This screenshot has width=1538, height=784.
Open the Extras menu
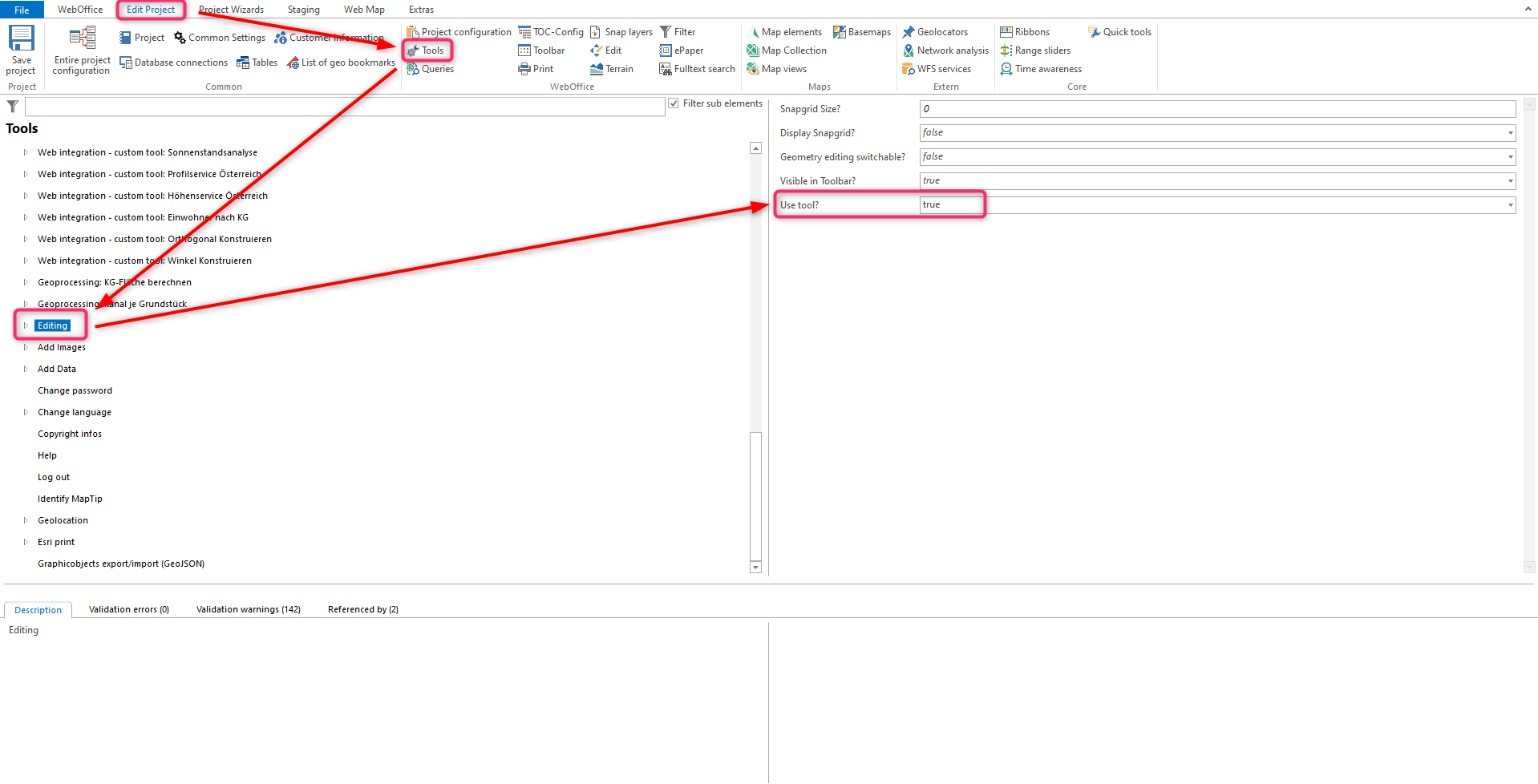(x=421, y=9)
